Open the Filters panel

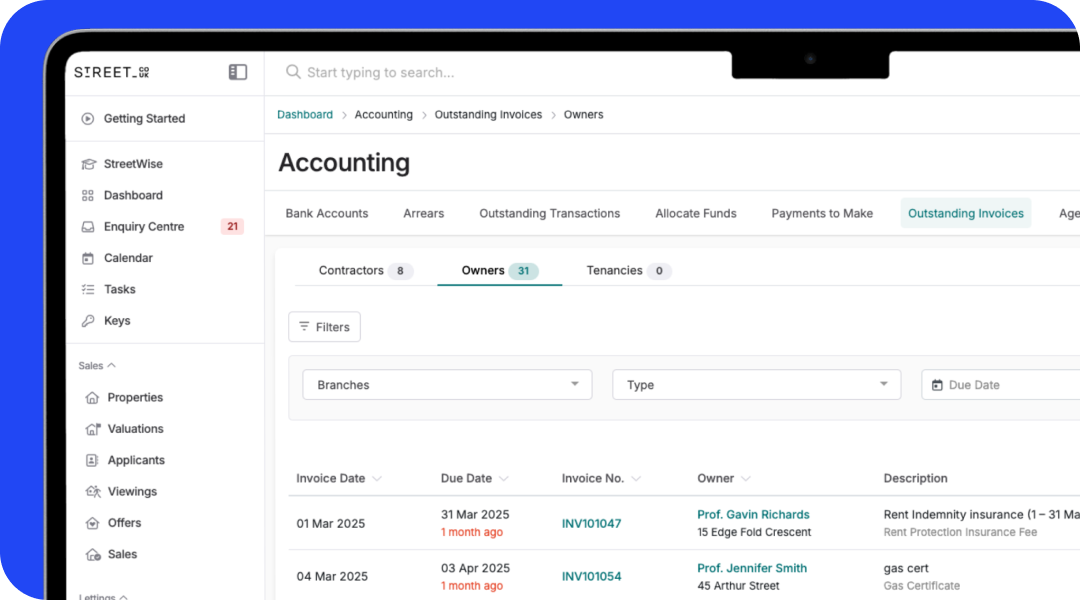tap(324, 326)
